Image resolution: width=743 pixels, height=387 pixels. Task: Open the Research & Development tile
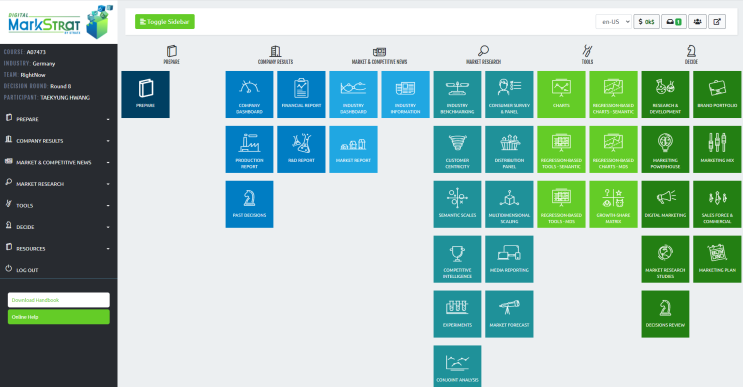tap(665, 94)
